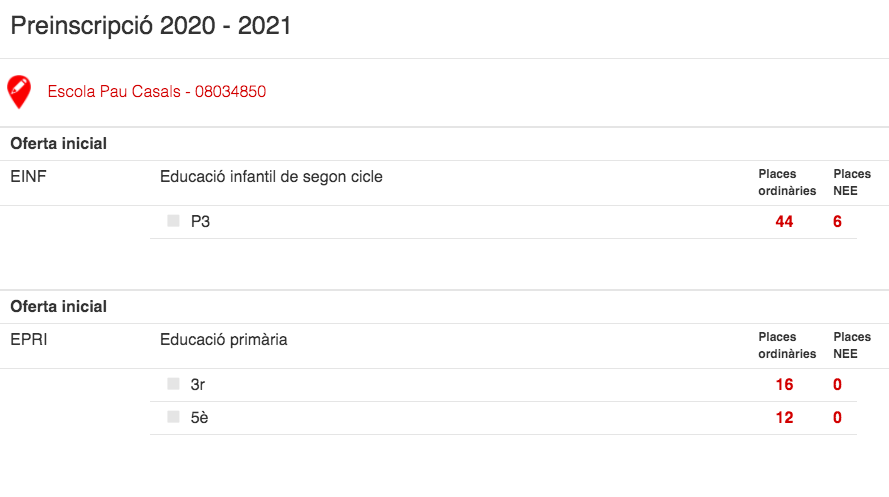Enable the 3r checkbox
Image resolution: width=889 pixels, height=497 pixels.
pyautogui.click(x=174, y=384)
